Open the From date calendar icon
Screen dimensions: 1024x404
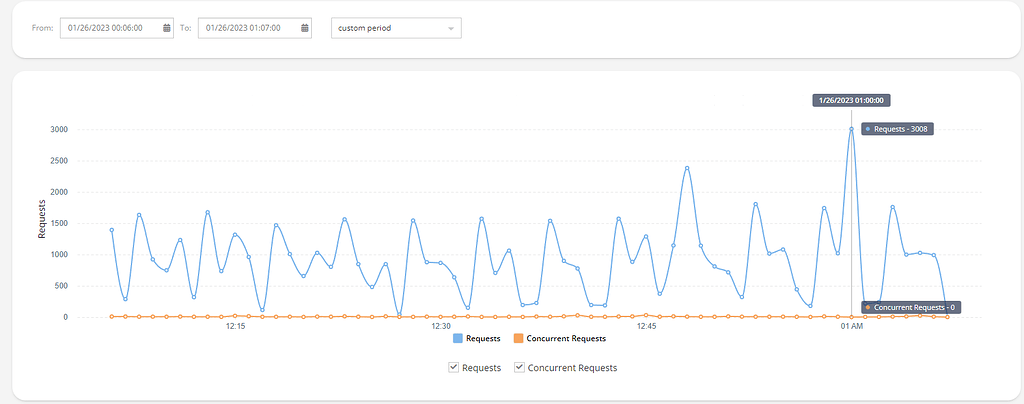pos(167,28)
